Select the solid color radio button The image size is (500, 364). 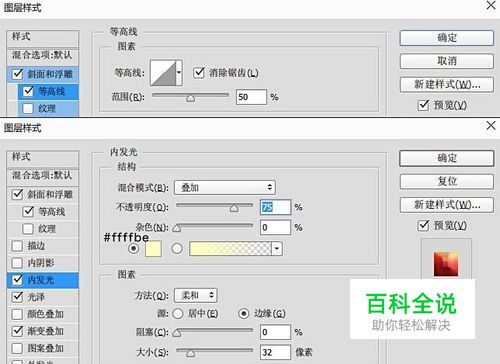pos(134,248)
